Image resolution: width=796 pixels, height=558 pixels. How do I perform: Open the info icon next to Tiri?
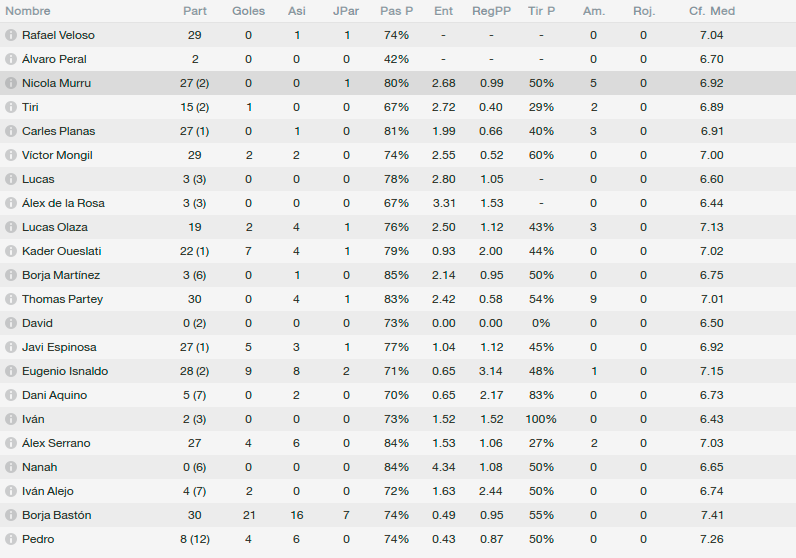pyautogui.click(x=11, y=107)
